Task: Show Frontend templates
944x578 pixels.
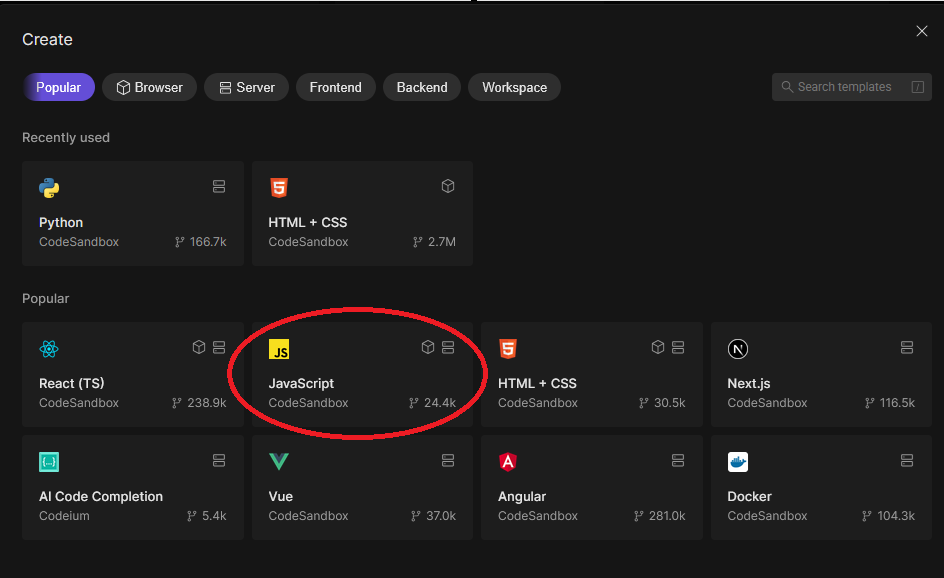Action: pos(335,87)
